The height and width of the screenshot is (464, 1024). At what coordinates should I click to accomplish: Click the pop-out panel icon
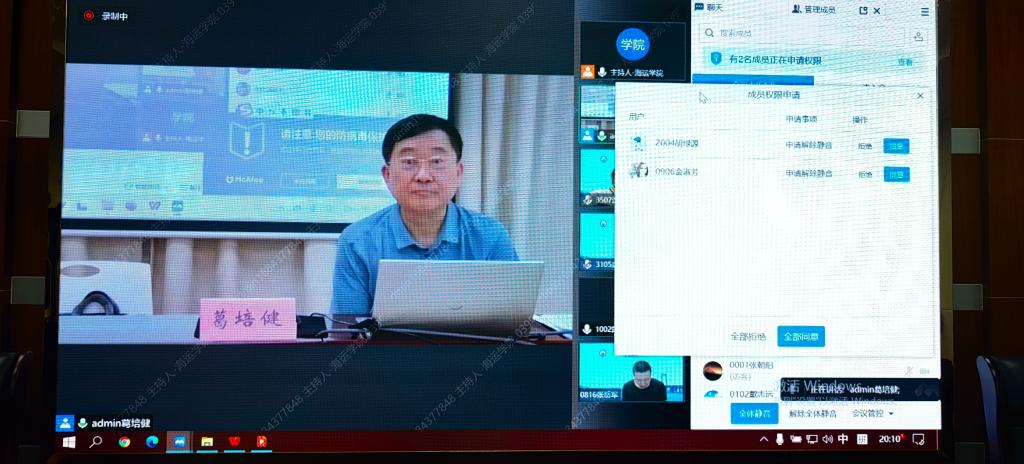[863, 11]
